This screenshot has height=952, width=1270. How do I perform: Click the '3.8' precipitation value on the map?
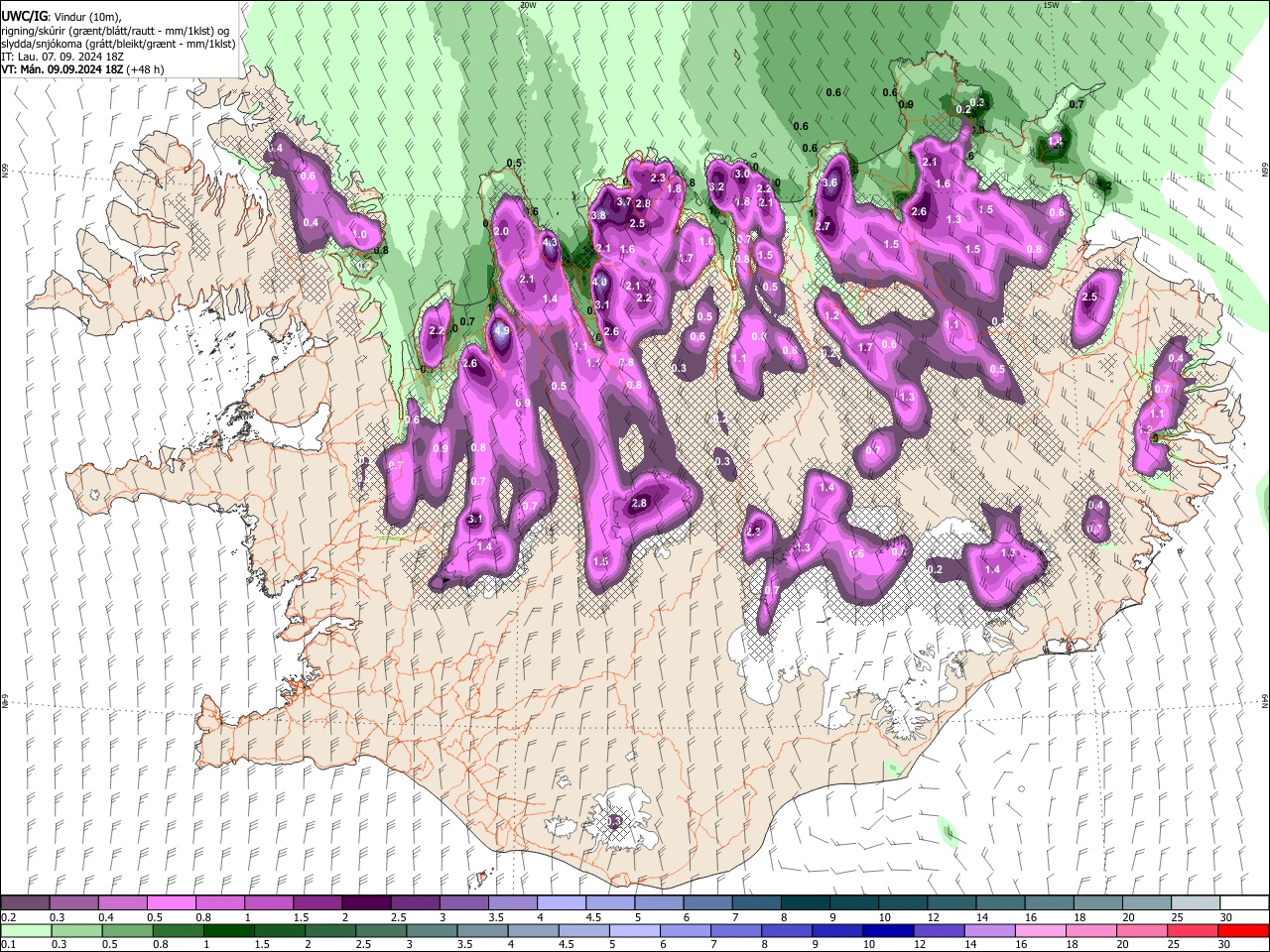[598, 215]
